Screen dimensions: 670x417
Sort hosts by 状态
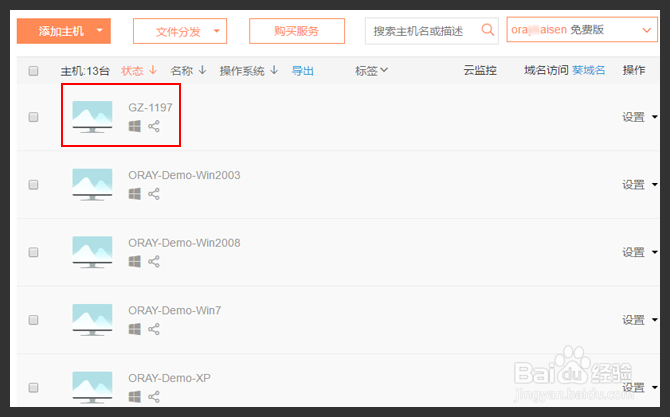click(x=139, y=70)
